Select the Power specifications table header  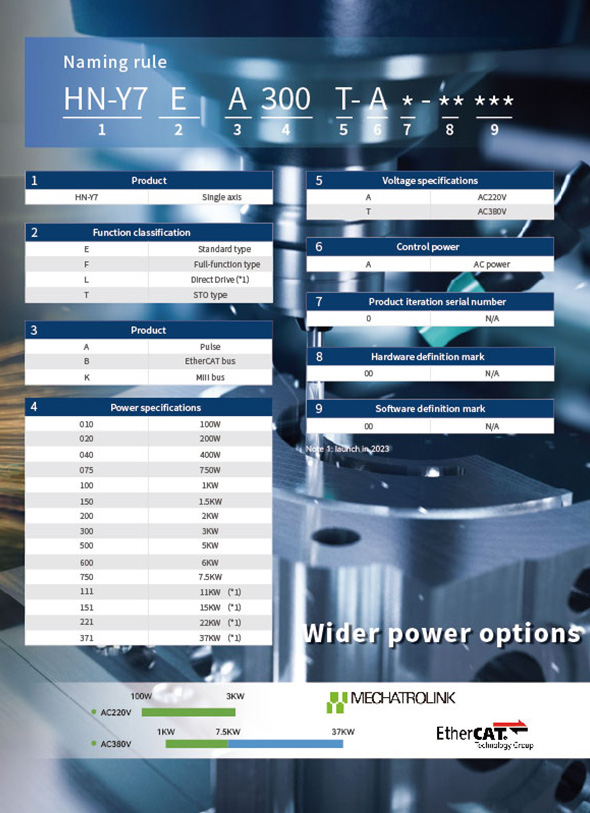coord(149,407)
